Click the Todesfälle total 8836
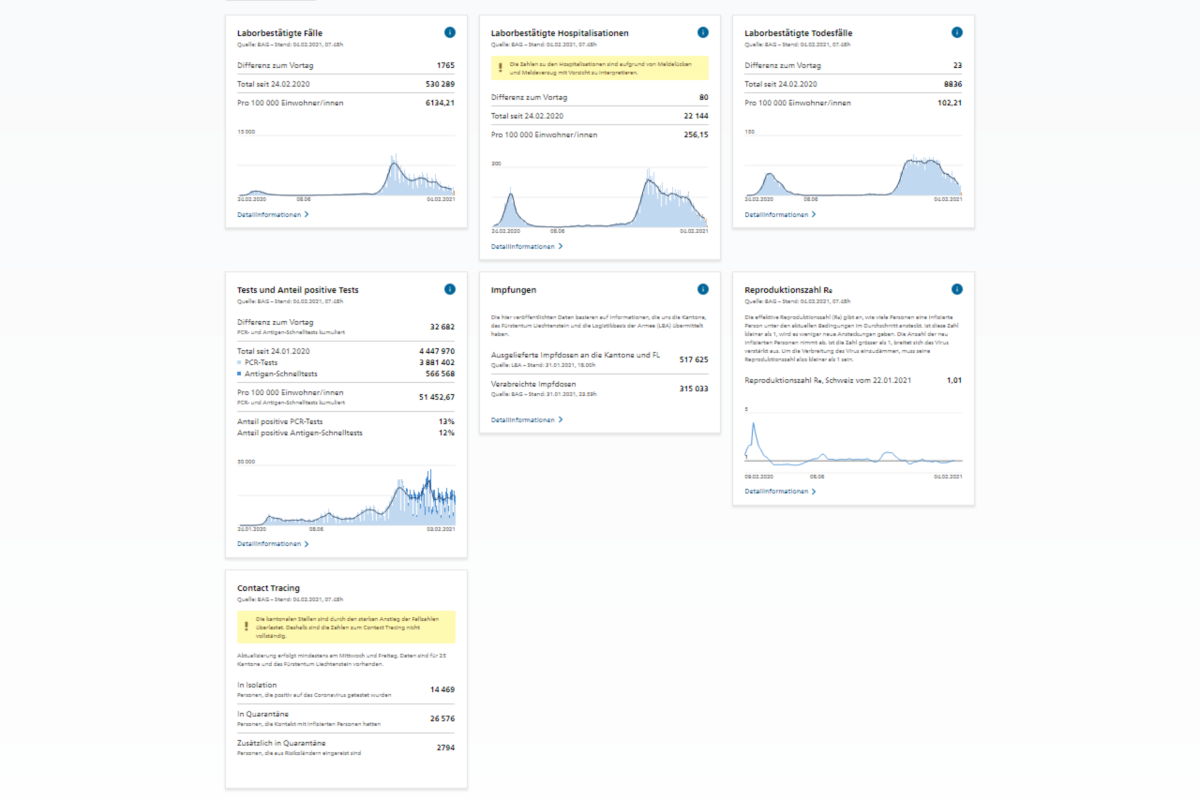Viewport: 1200px width, 800px height. tap(953, 84)
